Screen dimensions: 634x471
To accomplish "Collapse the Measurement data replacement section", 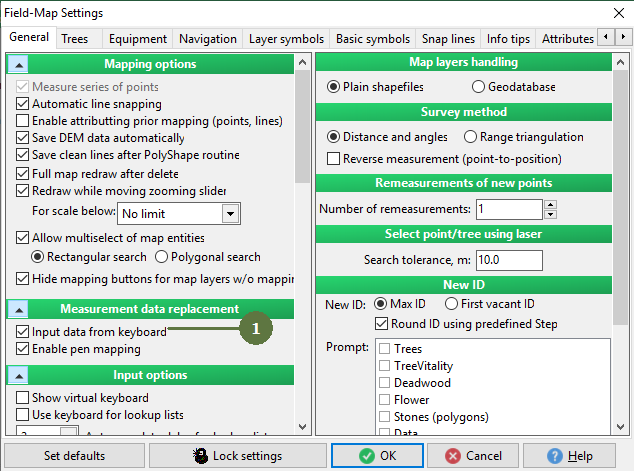I will pyautogui.click(x=19, y=310).
